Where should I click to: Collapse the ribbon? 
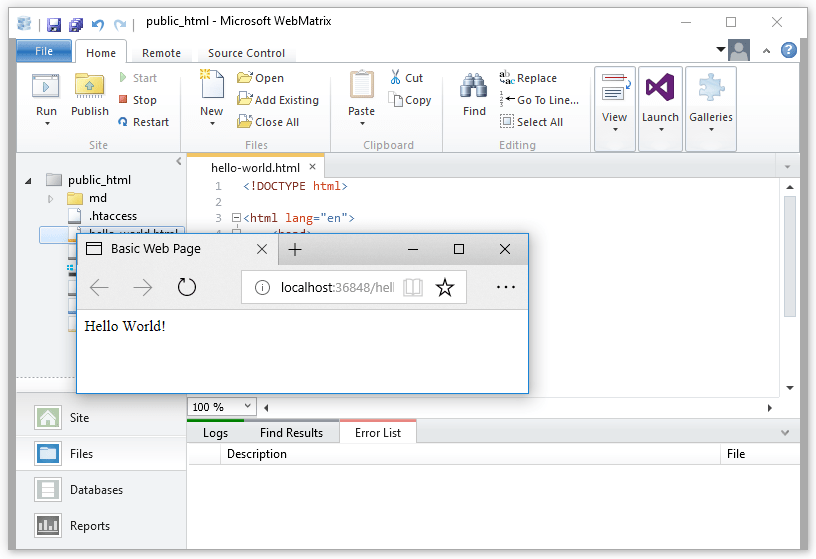[x=766, y=50]
